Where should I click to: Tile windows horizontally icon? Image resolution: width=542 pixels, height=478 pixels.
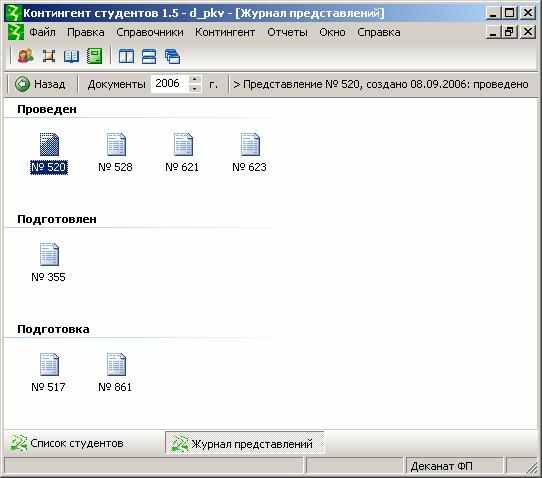tap(149, 56)
